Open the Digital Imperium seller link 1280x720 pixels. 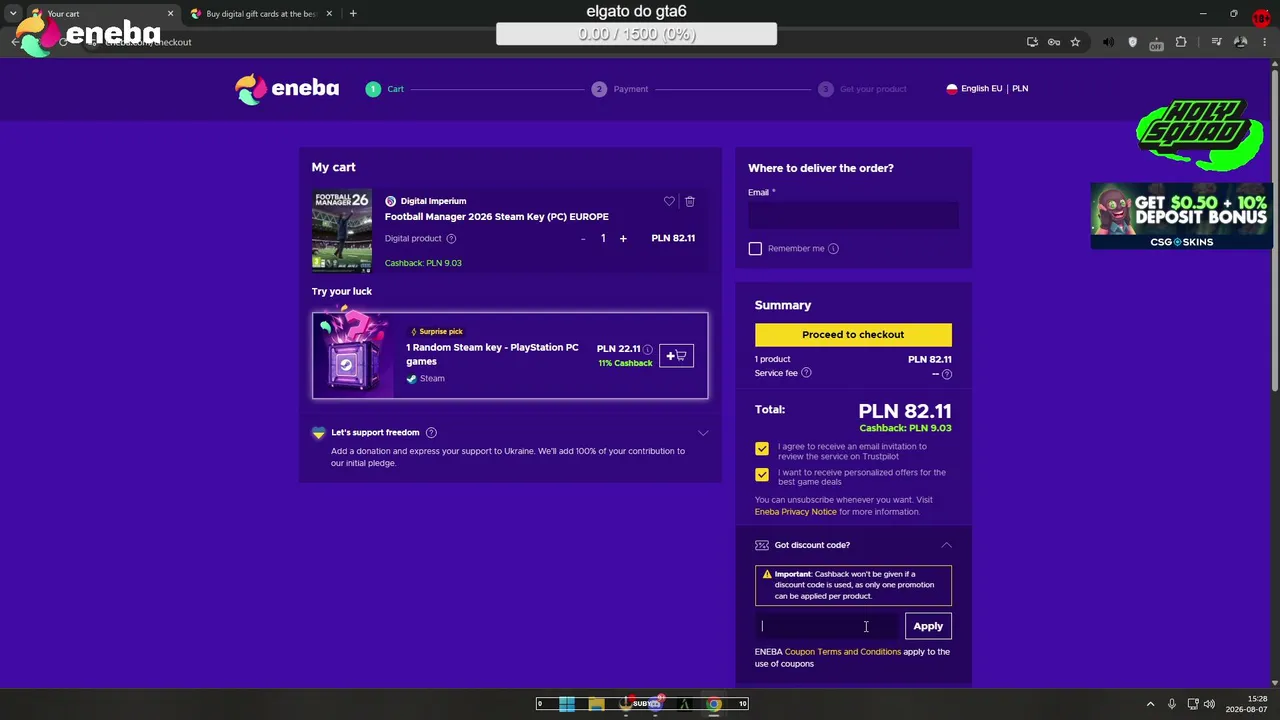point(433,201)
